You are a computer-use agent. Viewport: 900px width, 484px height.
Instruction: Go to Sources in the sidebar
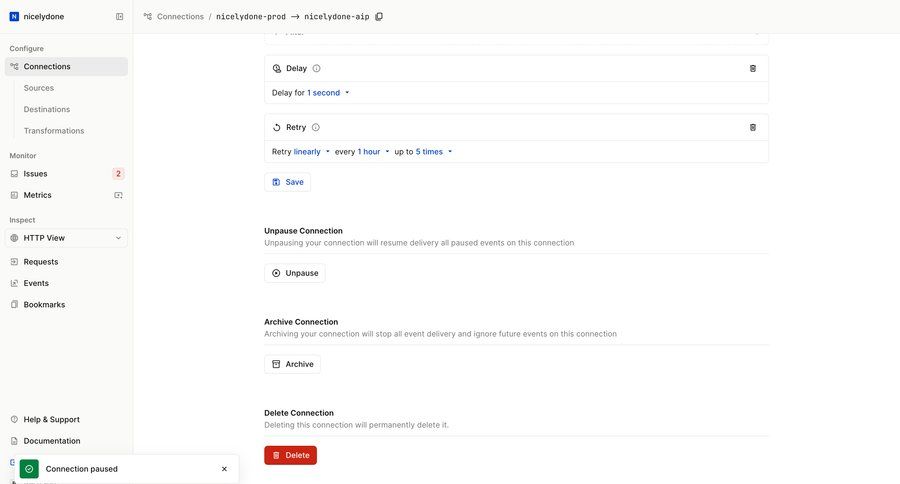click(x=38, y=88)
